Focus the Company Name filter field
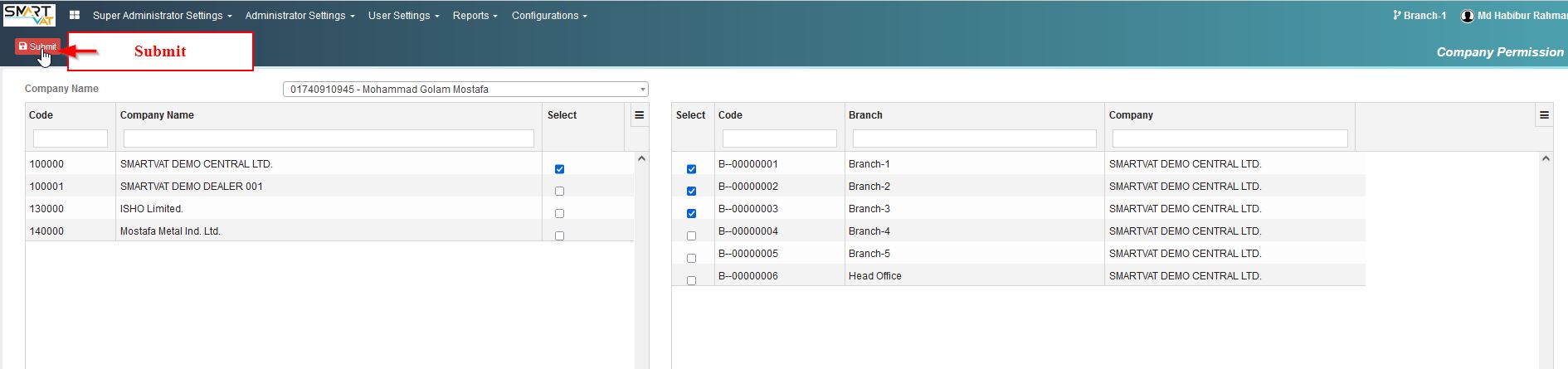Viewport: 1568px width, 369px height. coord(329,138)
